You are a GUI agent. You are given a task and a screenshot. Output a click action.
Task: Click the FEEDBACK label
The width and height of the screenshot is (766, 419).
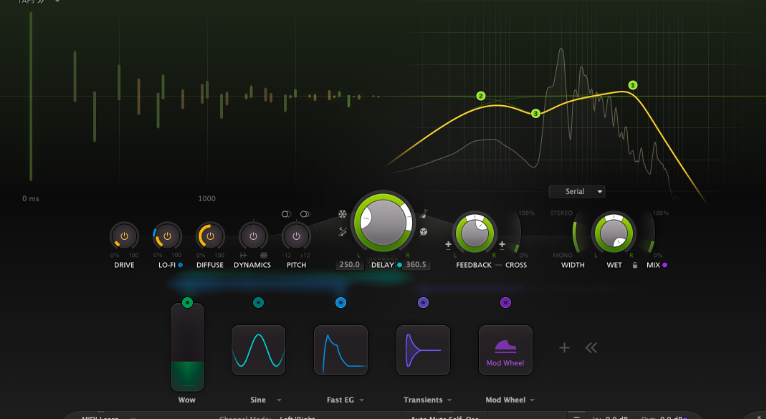coord(474,265)
